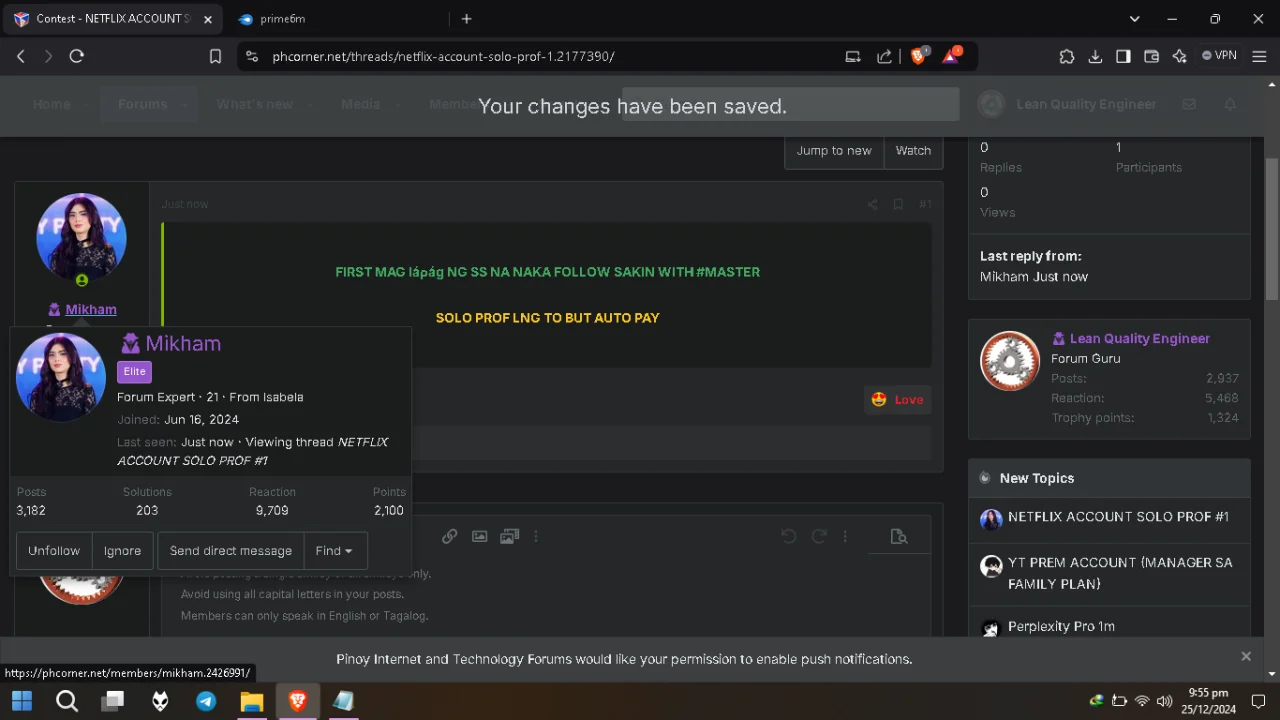1280x720 pixels.
Task: Click the page vertical scrollbar
Action: click(x=1272, y=228)
